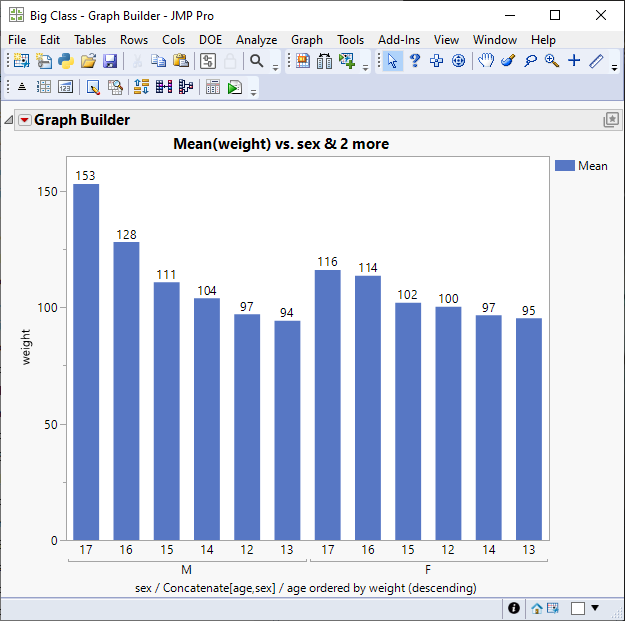The image size is (625, 621).
Task: Select the Grabber hand tool
Action: (485, 62)
